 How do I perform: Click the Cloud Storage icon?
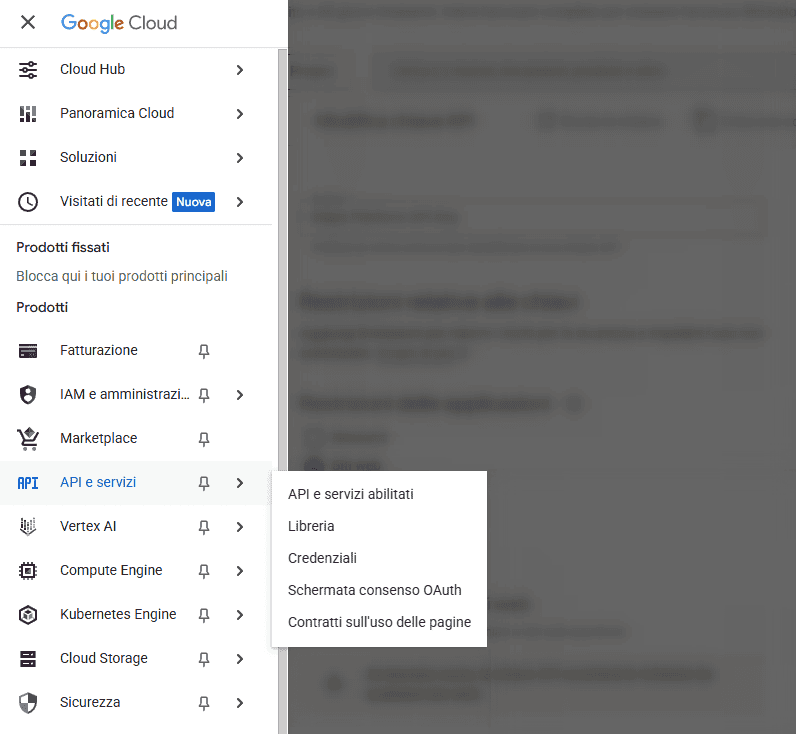pos(28,659)
